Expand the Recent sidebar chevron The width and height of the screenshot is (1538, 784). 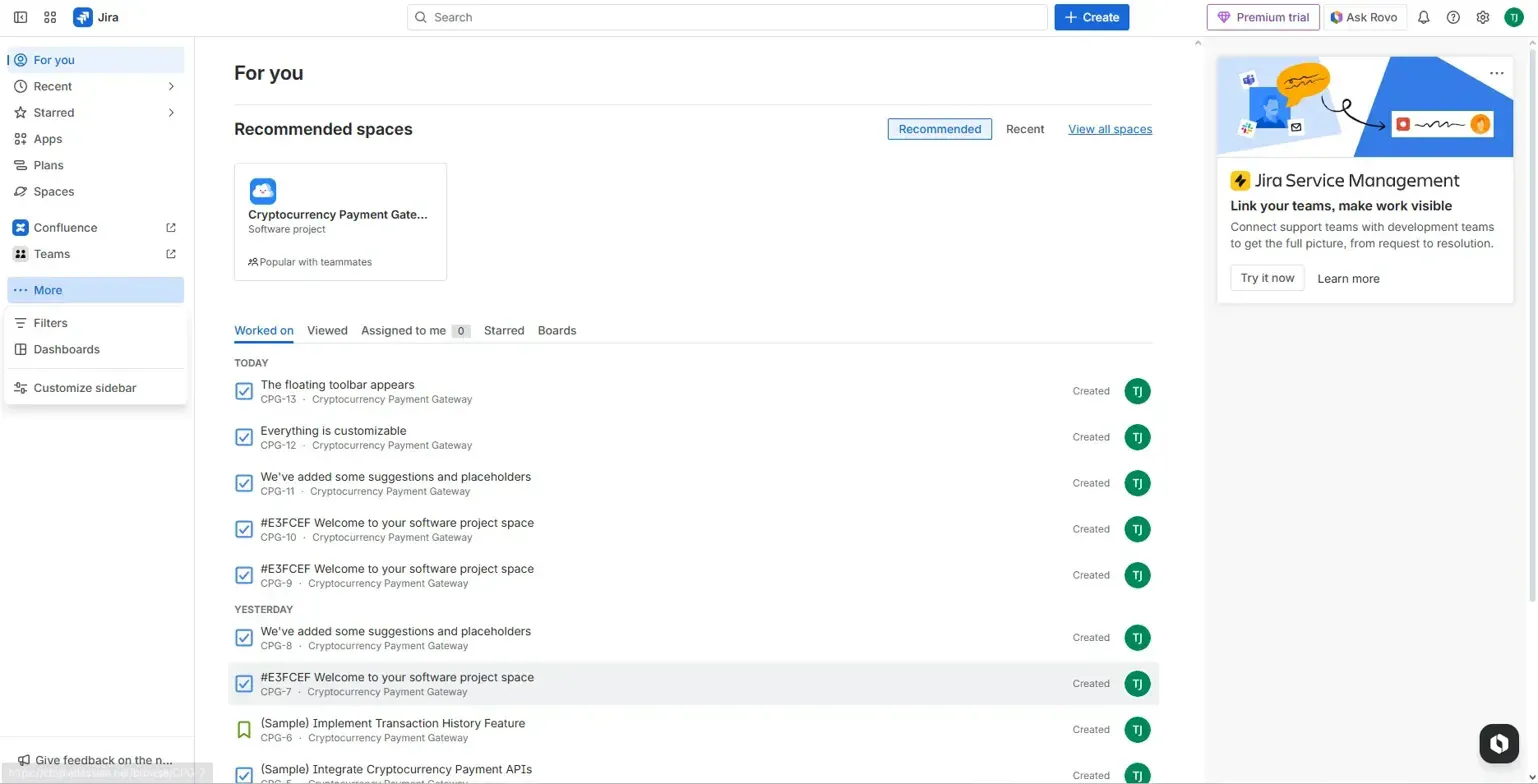[x=171, y=87]
